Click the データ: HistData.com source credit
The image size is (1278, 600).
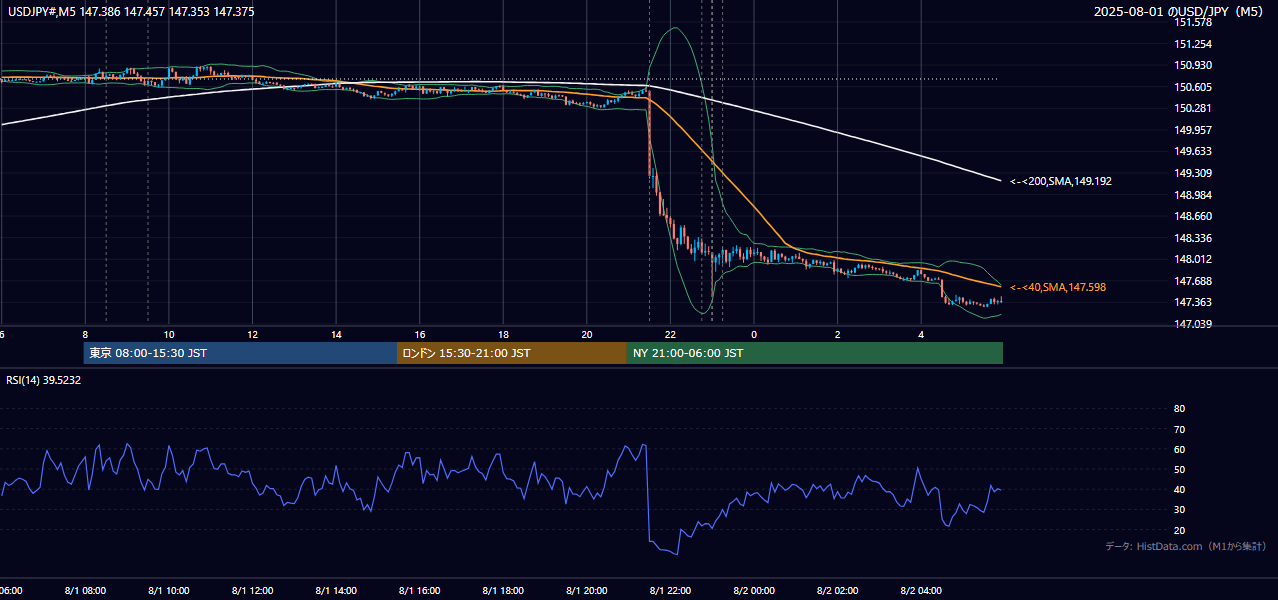click(x=1185, y=546)
